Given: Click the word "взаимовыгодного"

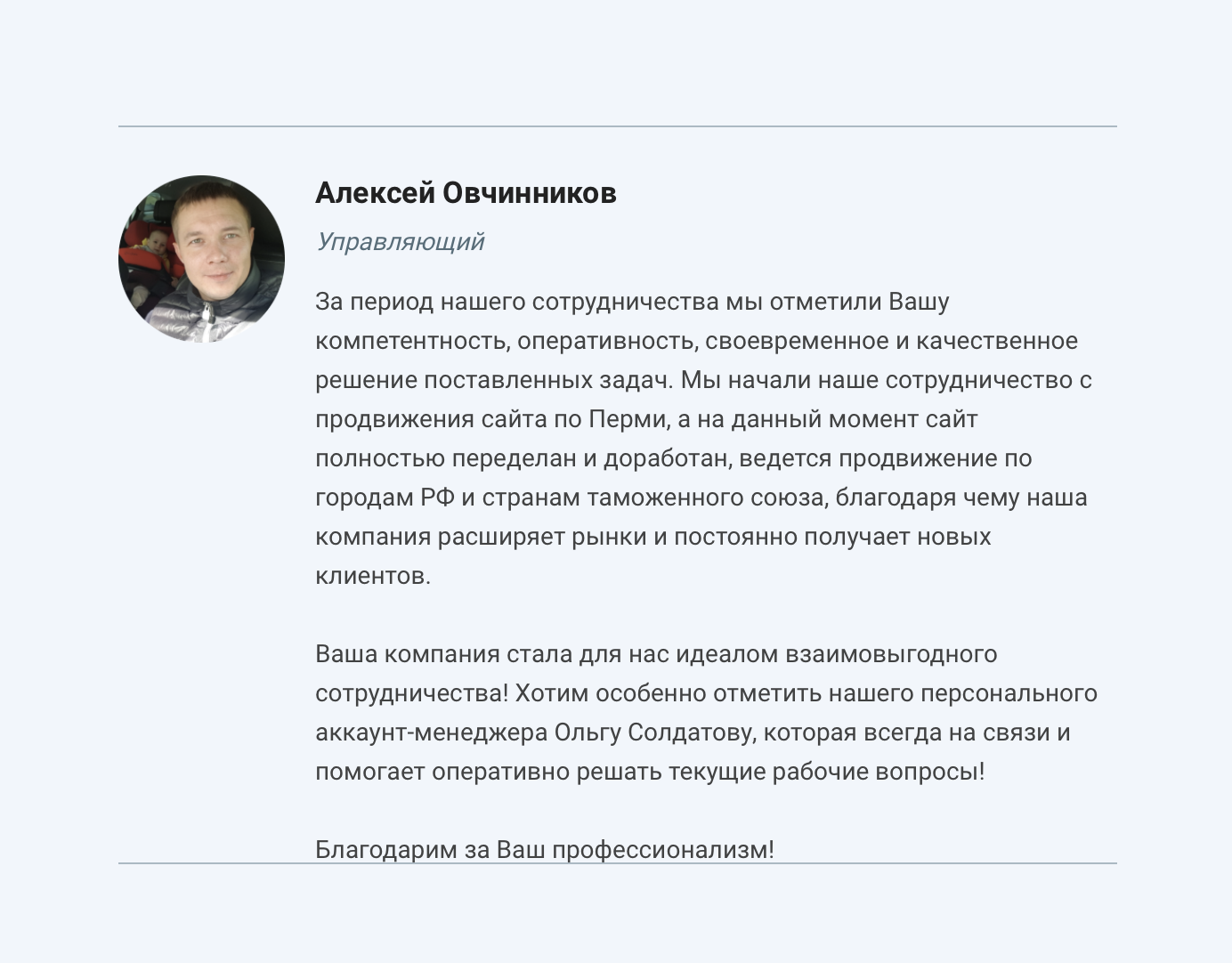Looking at the screenshot, I should click(x=891, y=654).
